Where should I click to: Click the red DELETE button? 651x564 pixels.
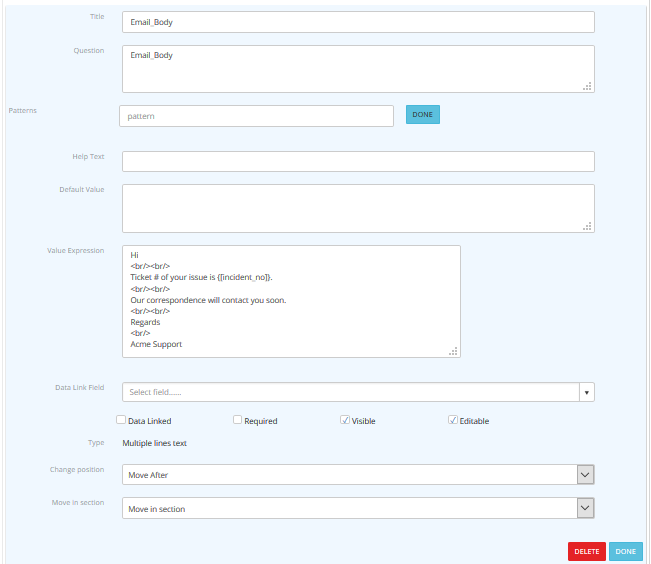click(587, 552)
